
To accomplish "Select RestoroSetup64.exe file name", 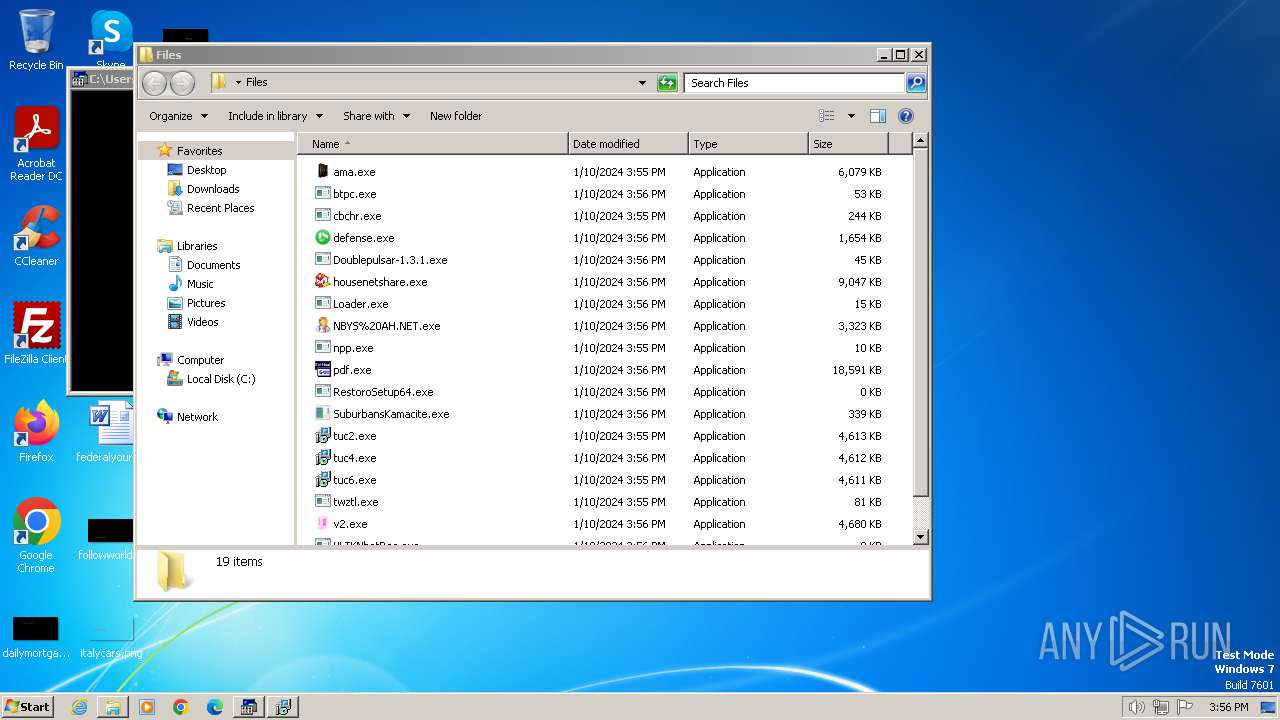I will tap(383, 392).
